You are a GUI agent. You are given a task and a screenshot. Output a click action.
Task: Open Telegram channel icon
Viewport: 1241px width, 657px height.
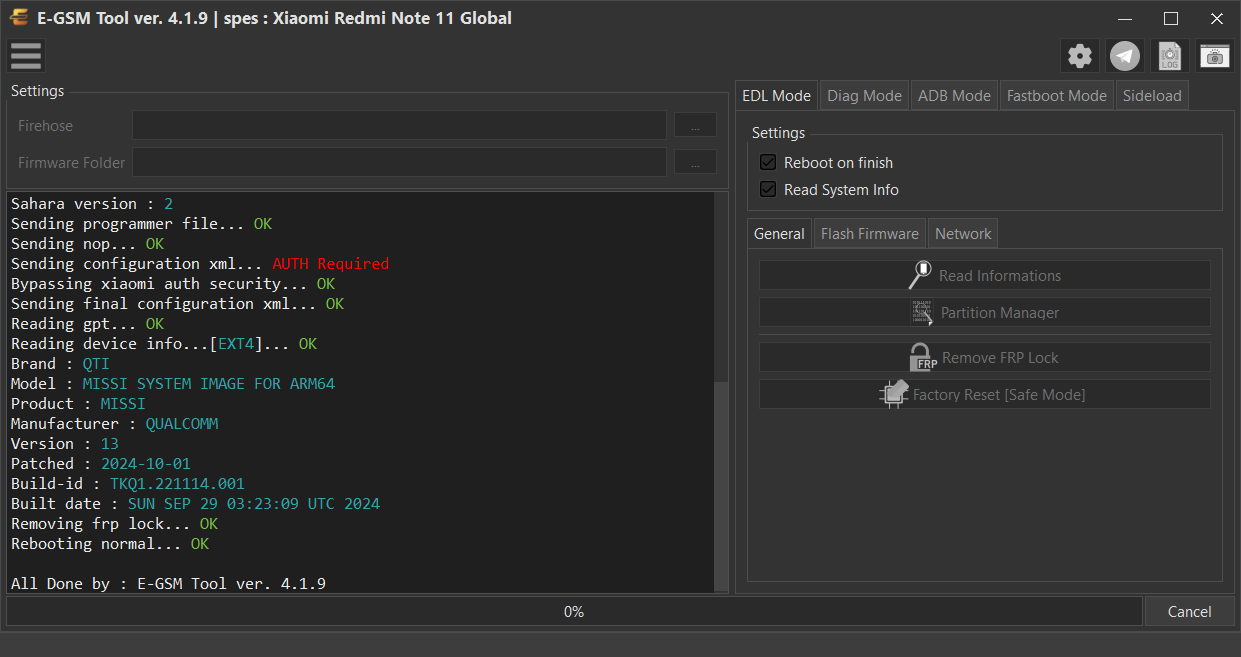(x=1125, y=56)
